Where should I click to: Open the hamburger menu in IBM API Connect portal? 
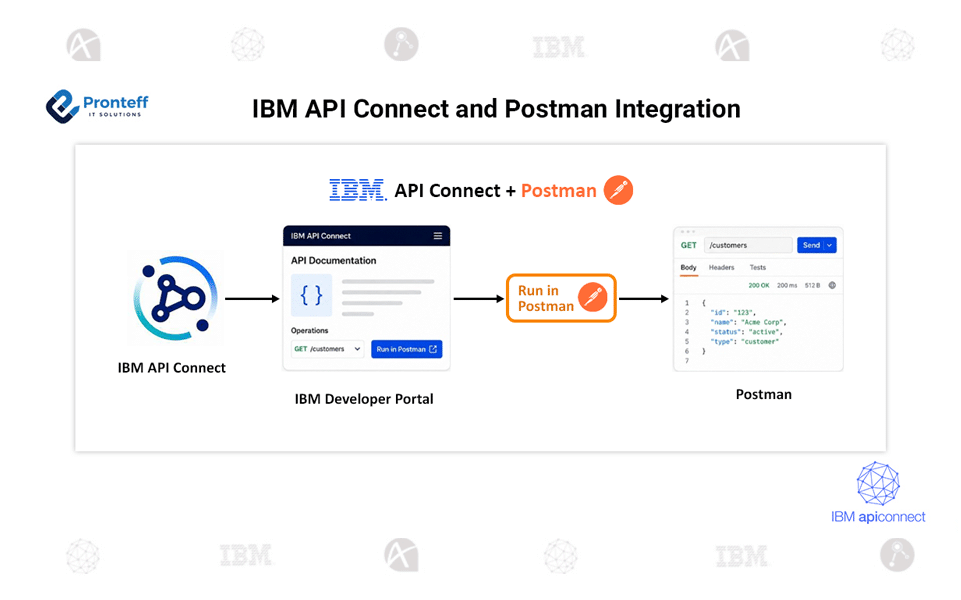(438, 236)
